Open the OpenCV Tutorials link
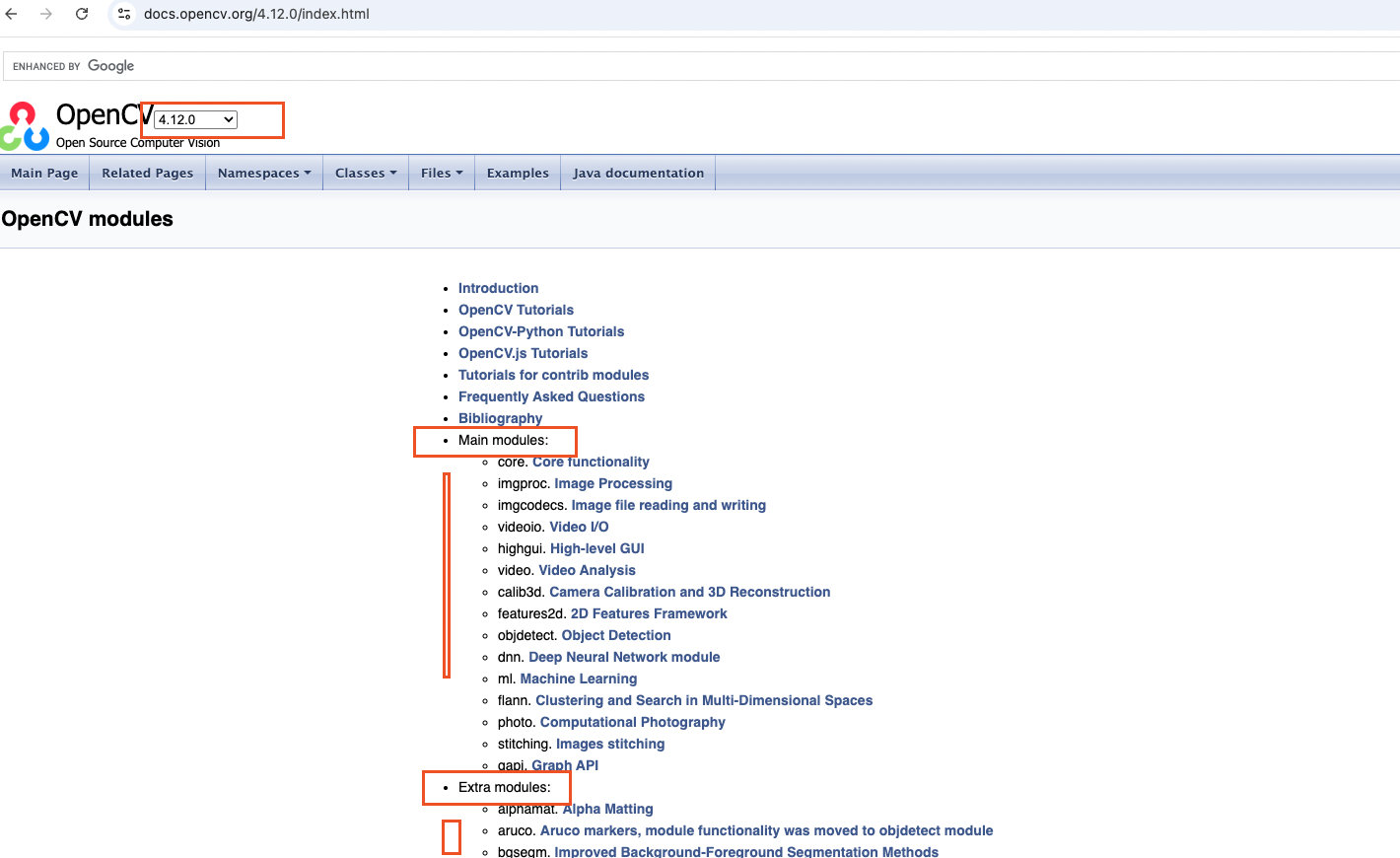1400x858 pixels. tap(516, 310)
